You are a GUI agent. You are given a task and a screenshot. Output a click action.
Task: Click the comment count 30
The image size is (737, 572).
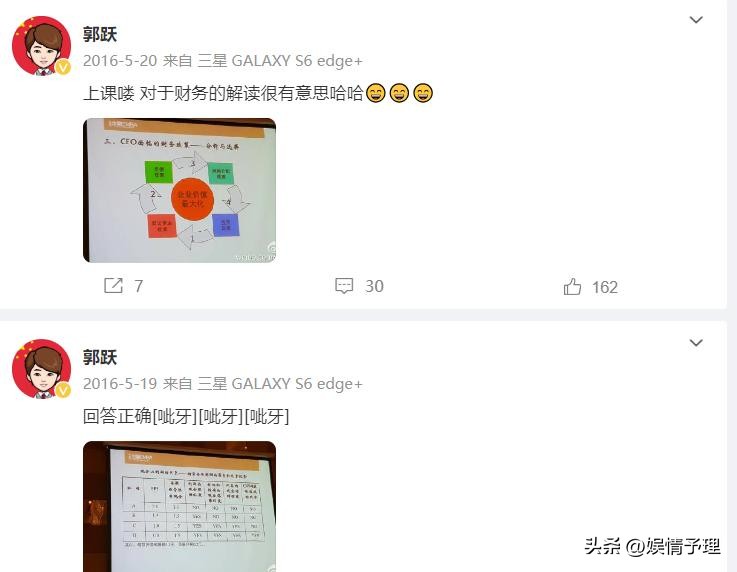[x=374, y=286]
